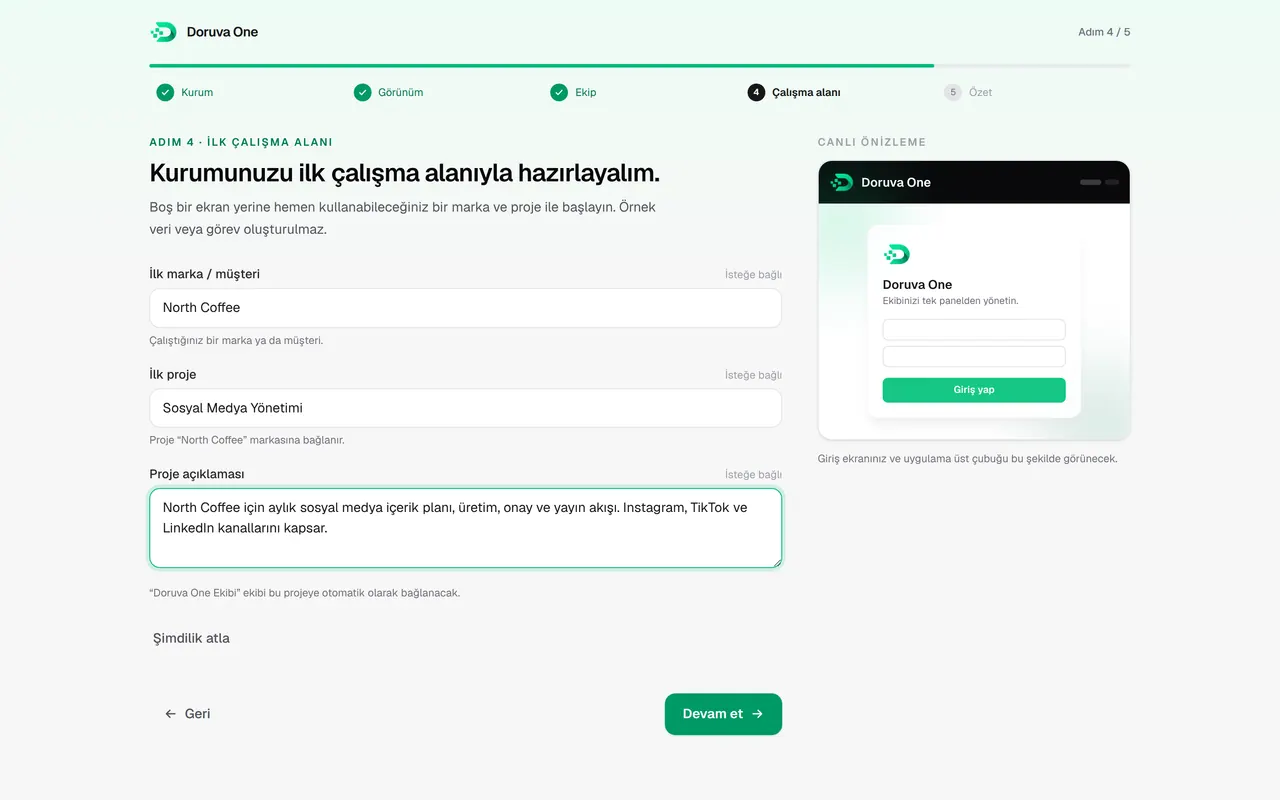Image resolution: width=1280 pixels, height=800 pixels.
Task: Click the Doruva One brand name in header
Action: 222,32
